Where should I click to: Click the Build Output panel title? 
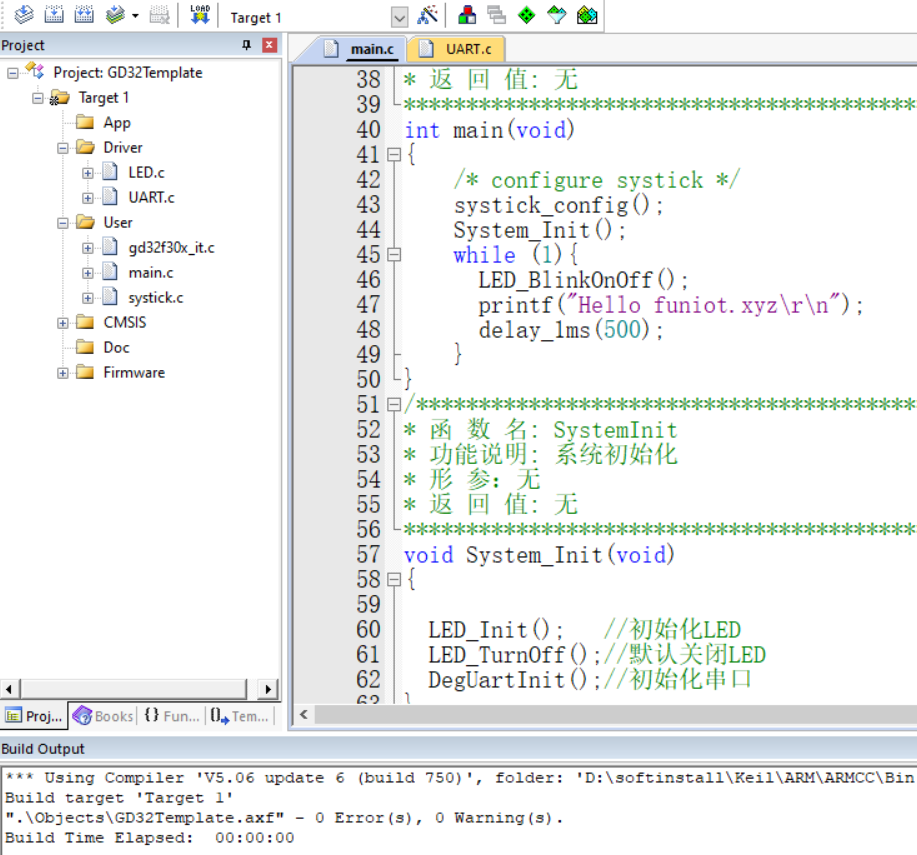43,749
